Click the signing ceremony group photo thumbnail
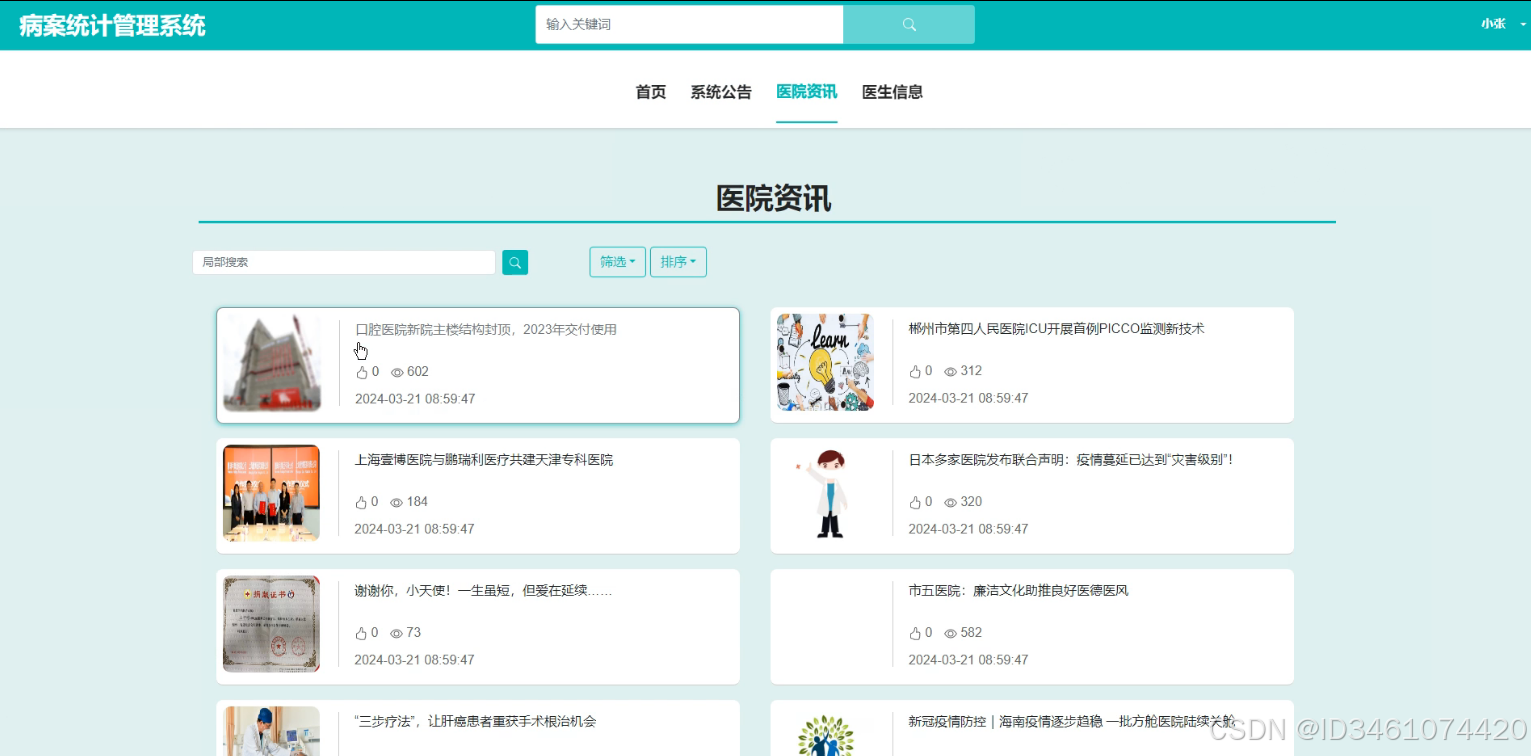This screenshot has width=1531, height=756. pyautogui.click(x=271, y=493)
